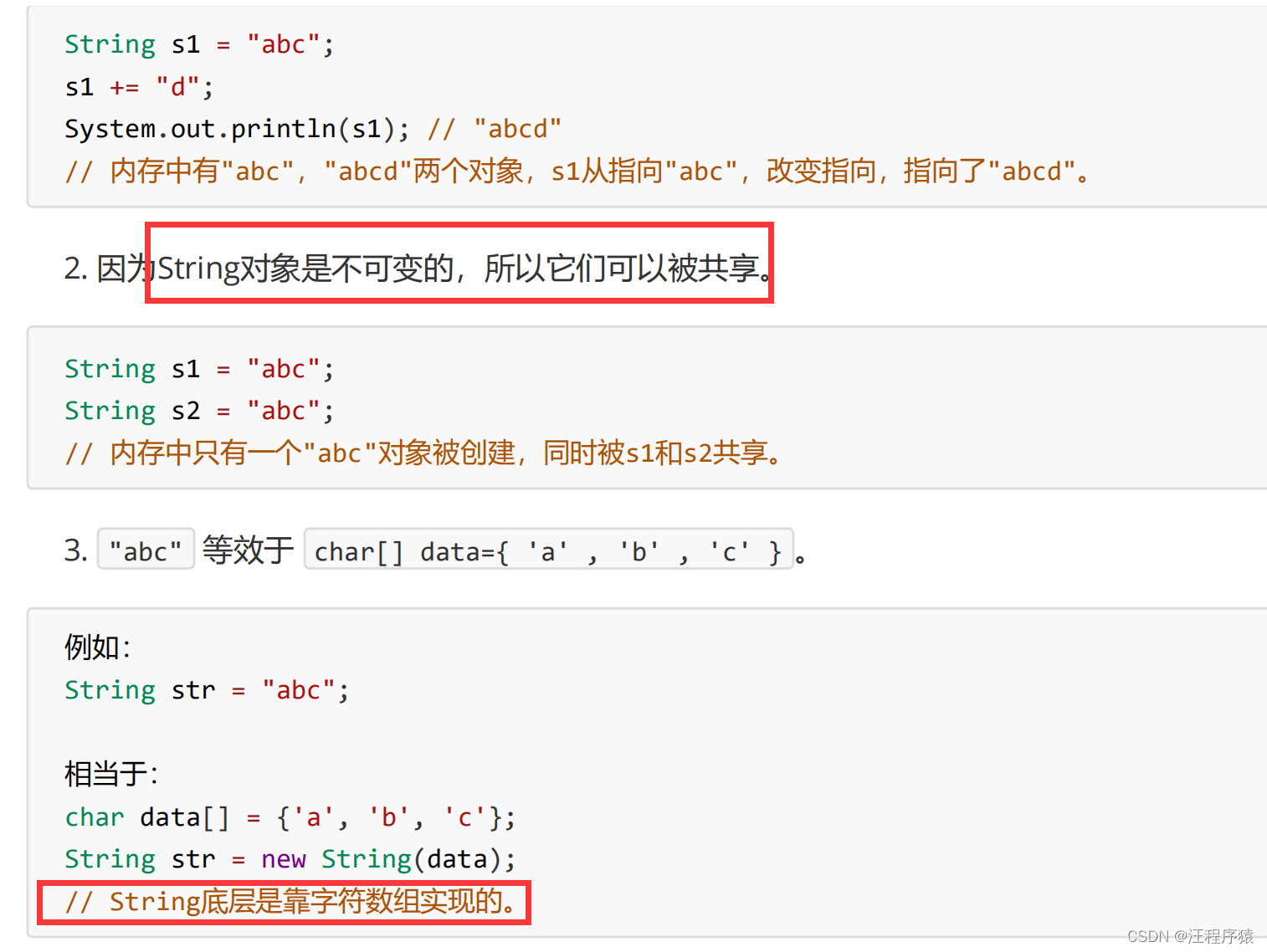Click the comment about 内存中有"abc", "abcd"两个对象
The width and height of the screenshot is (1267, 952).
[577, 171]
